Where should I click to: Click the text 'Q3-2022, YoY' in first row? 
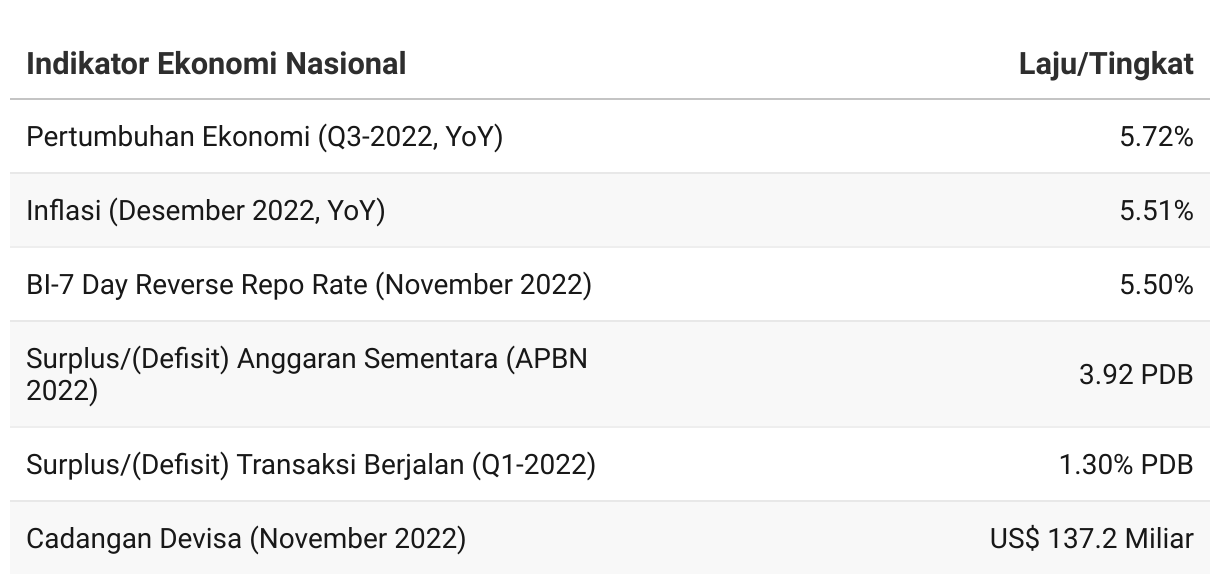click(x=410, y=137)
